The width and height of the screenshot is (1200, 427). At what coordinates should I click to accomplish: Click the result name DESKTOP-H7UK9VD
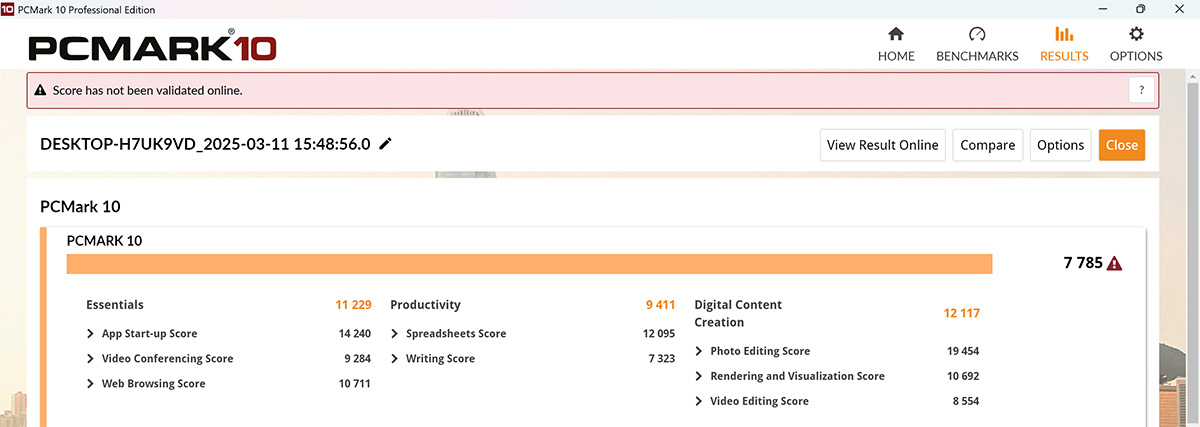tap(205, 144)
